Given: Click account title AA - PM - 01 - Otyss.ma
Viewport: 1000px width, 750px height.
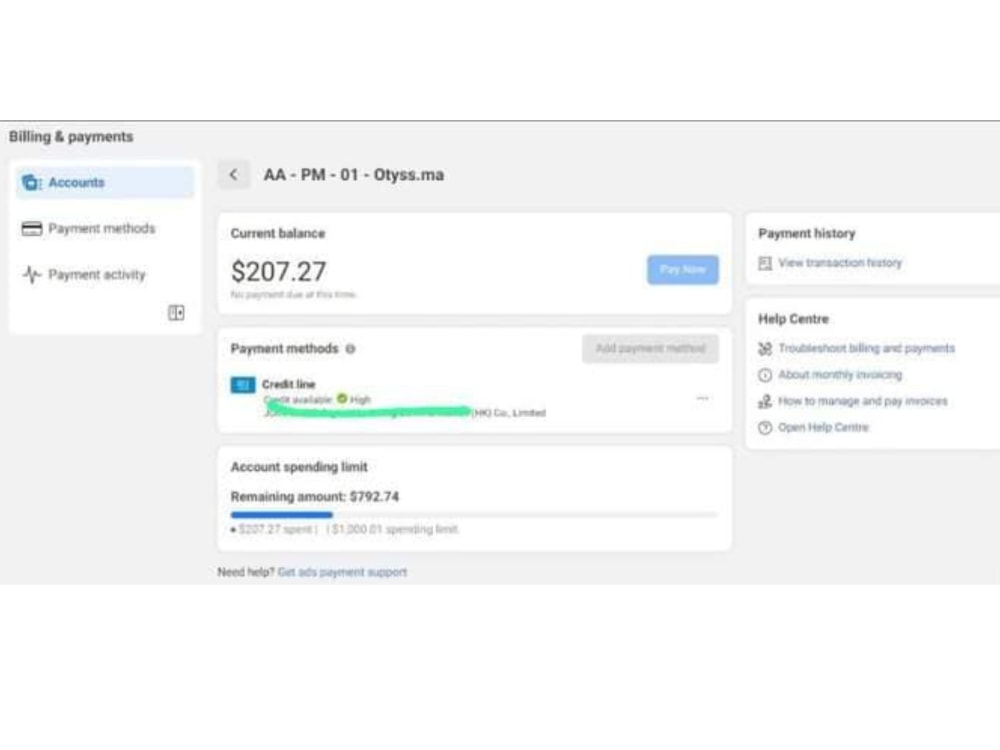Looking at the screenshot, I should pyautogui.click(x=354, y=175).
